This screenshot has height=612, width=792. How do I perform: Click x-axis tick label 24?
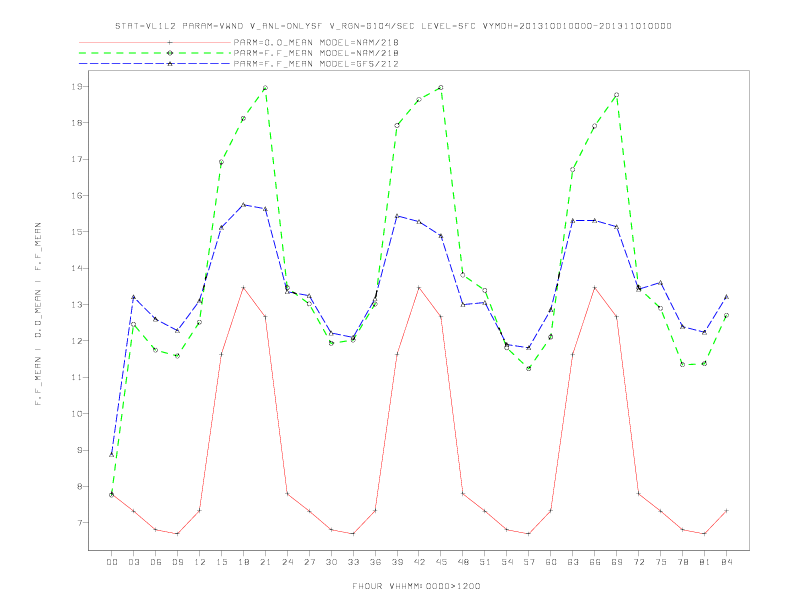tap(287, 562)
